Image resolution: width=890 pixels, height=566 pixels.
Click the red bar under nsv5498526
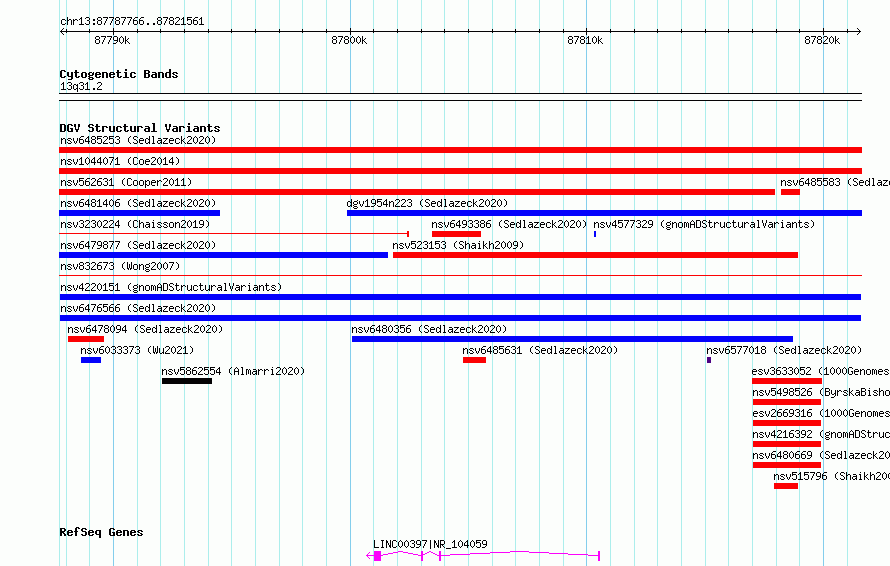click(787, 402)
